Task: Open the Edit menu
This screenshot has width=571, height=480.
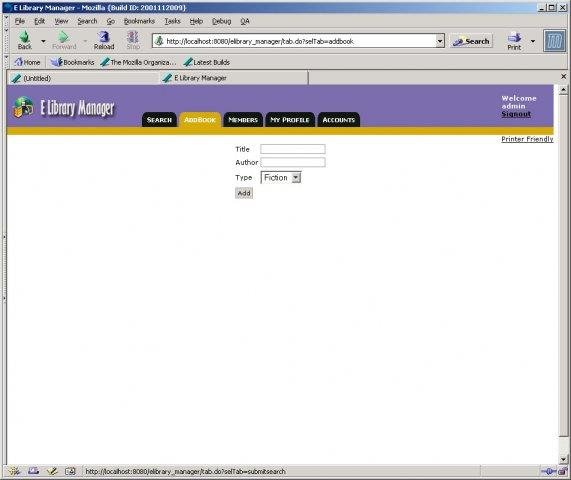Action: tap(39, 21)
